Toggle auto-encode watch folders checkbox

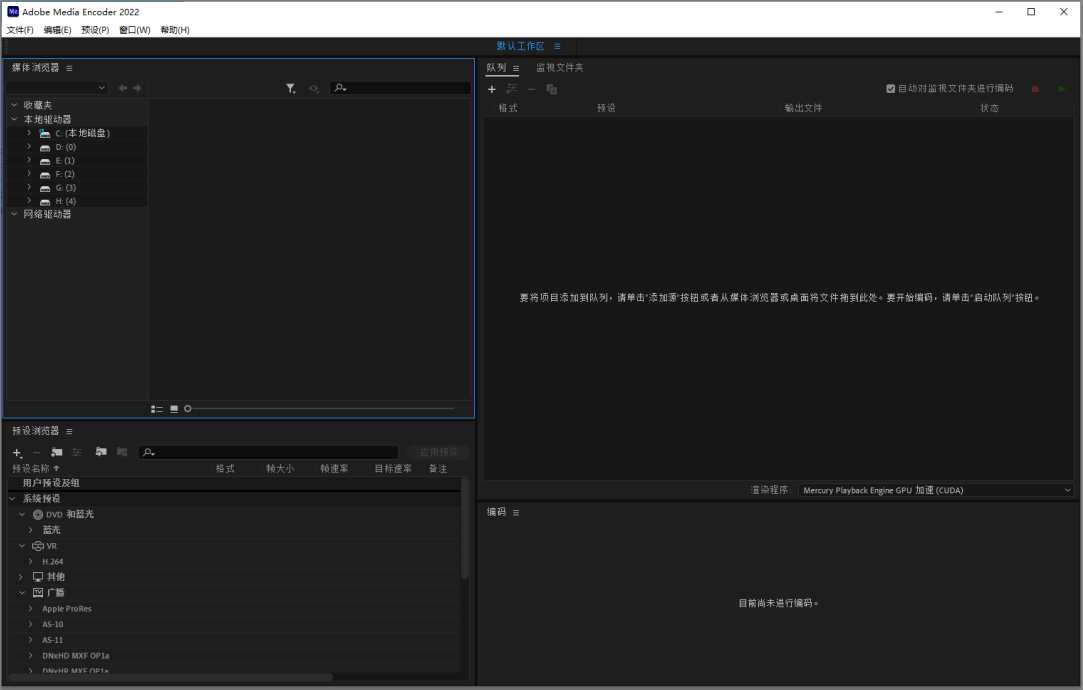pos(891,88)
